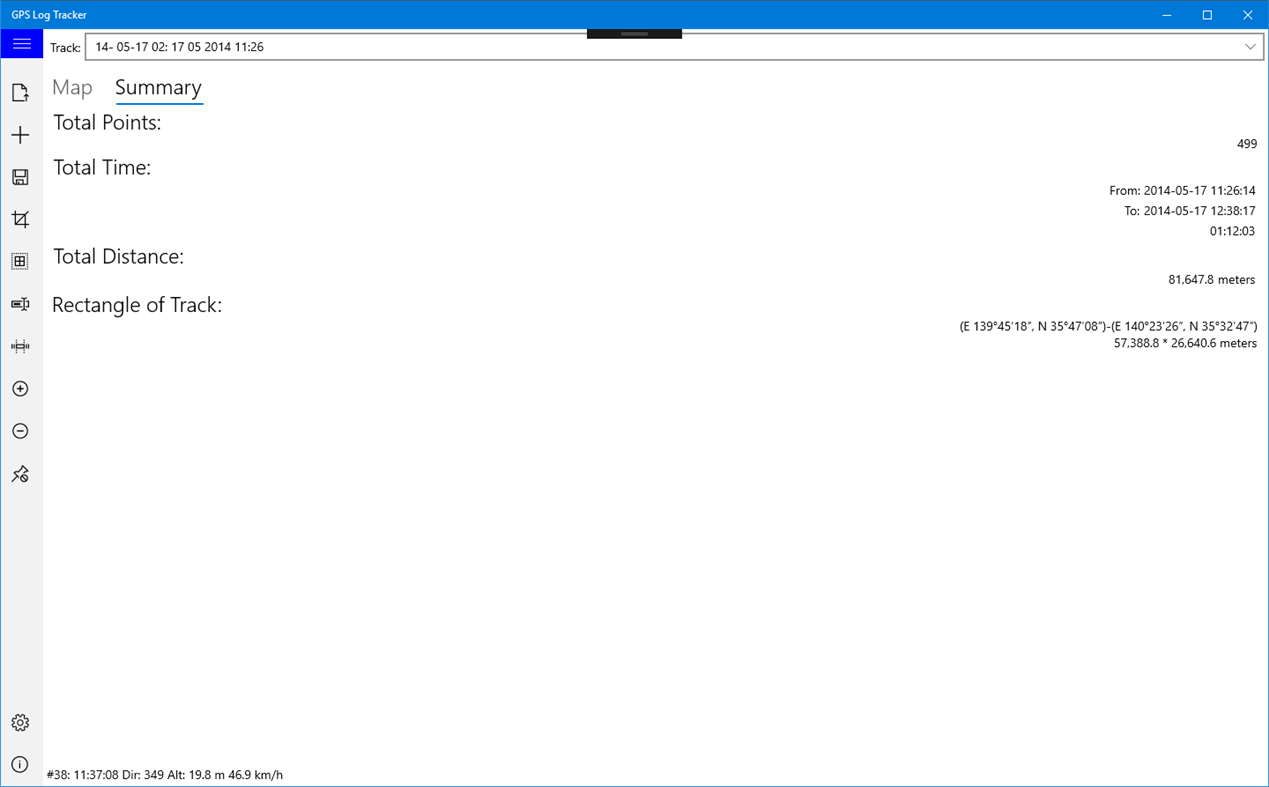This screenshot has width=1269, height=787.
Task: Open the track points grid view
Action: pos(21,261)
